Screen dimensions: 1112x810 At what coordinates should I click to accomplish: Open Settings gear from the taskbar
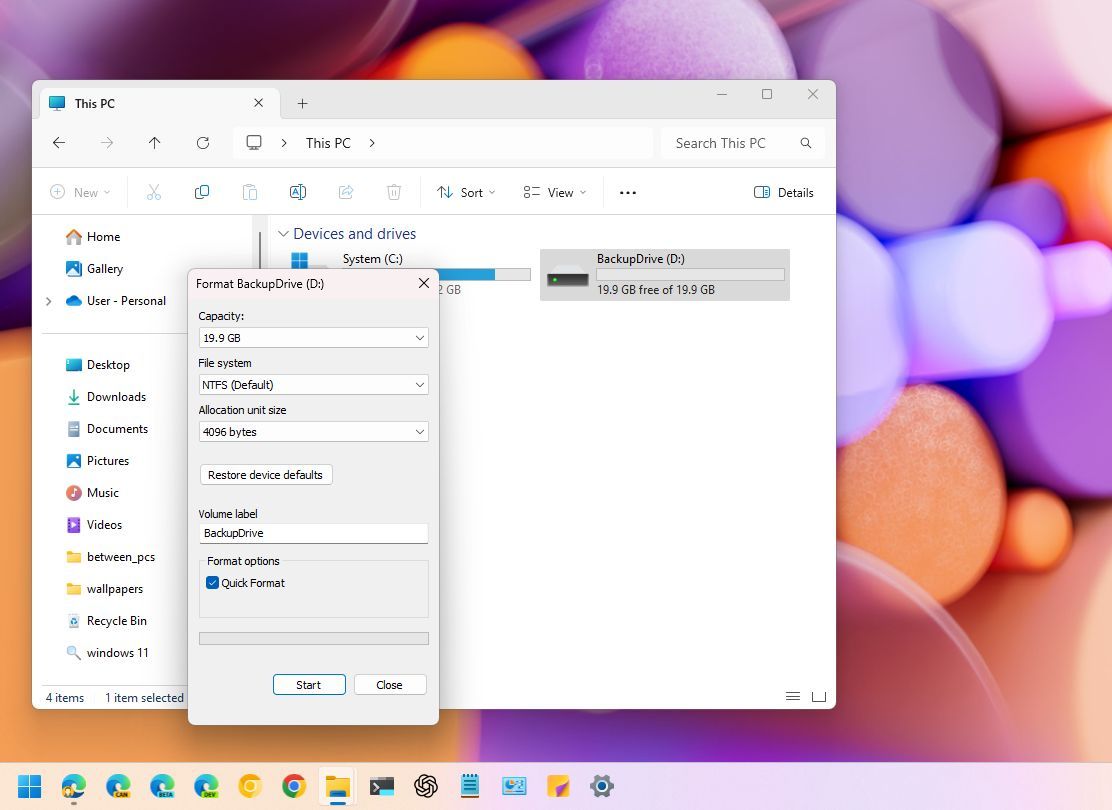coord(601,786)
